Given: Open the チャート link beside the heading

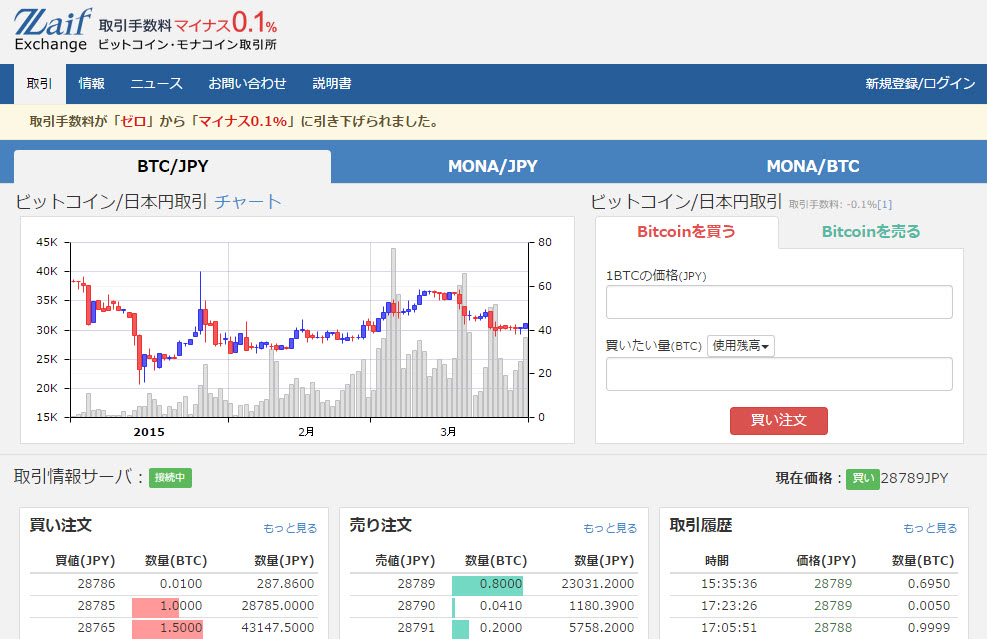Looking at the screenshot, I should [x=247, y=201].
